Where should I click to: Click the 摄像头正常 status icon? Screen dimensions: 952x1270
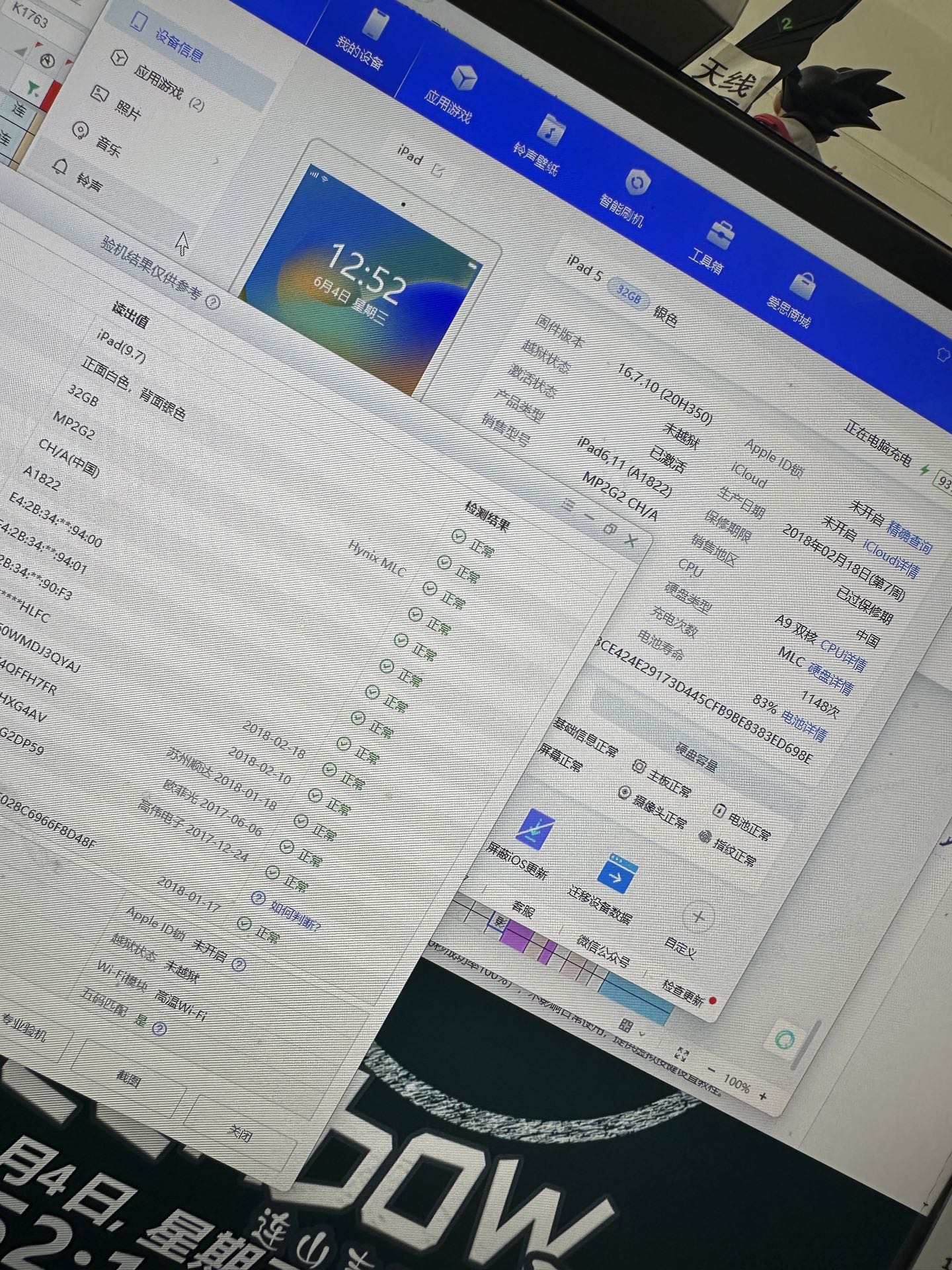click(x=624, y=792)
